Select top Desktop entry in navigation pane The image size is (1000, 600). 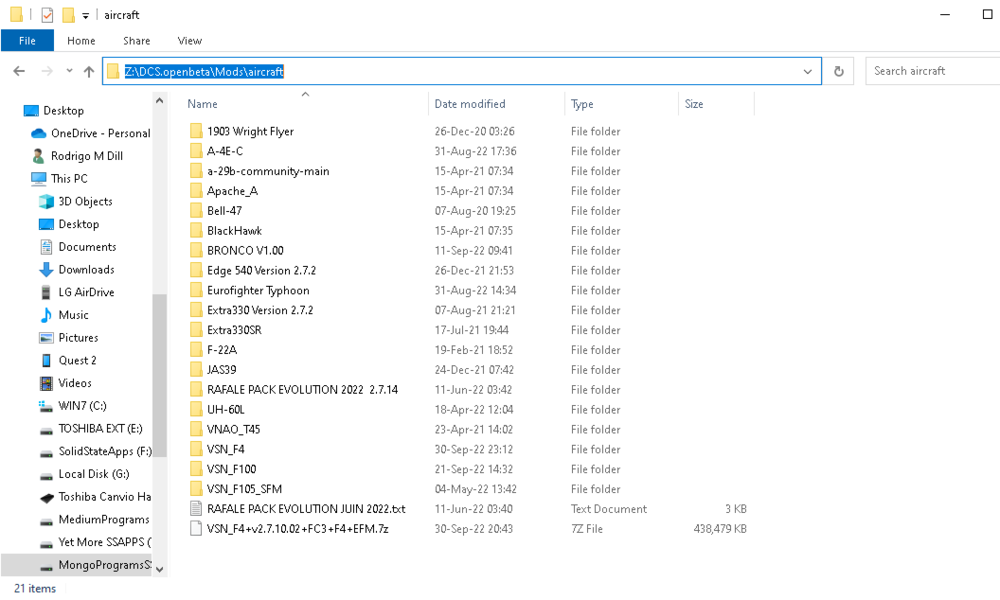pos(54,110)
